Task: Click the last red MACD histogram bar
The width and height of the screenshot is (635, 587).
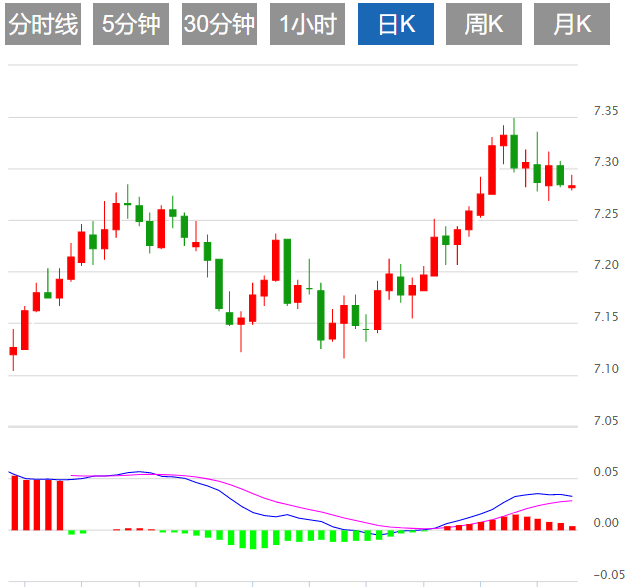Action: [x=572, y=528]
